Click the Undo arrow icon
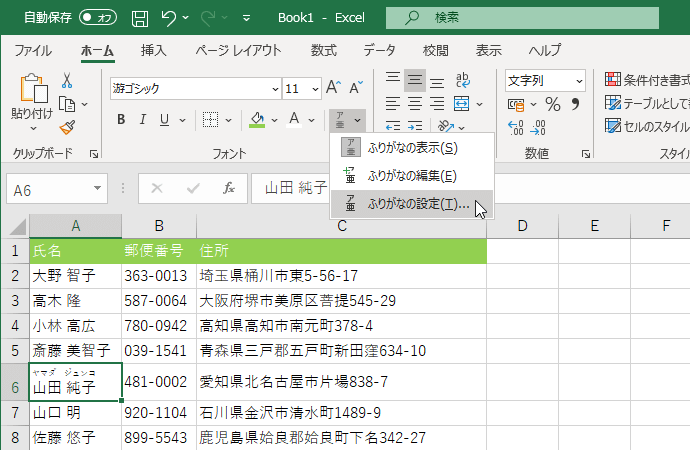 point(169,18)
